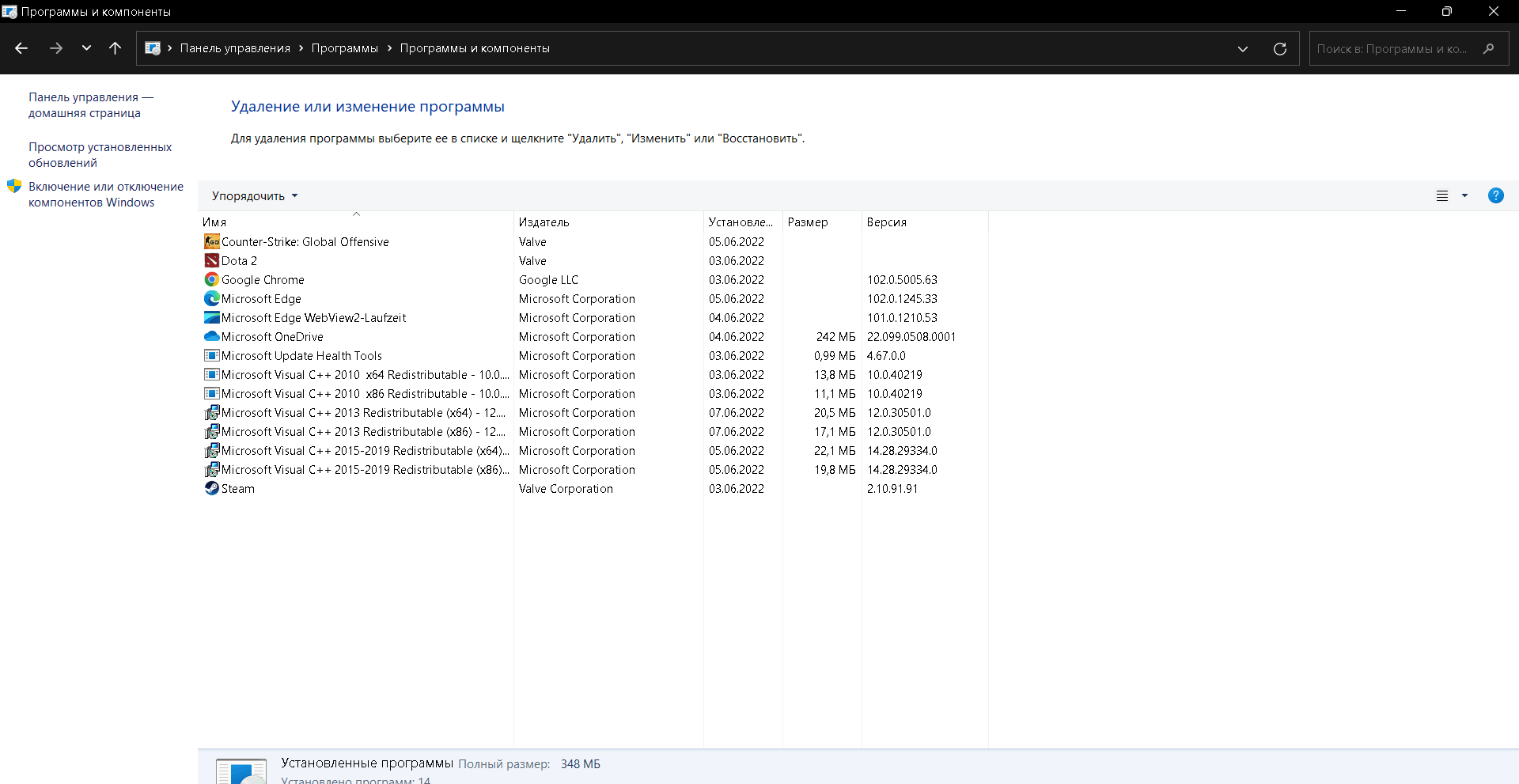The image size is (1519, 784).
Task: Click the 0,99 МБ size cell
Action: 835,355
